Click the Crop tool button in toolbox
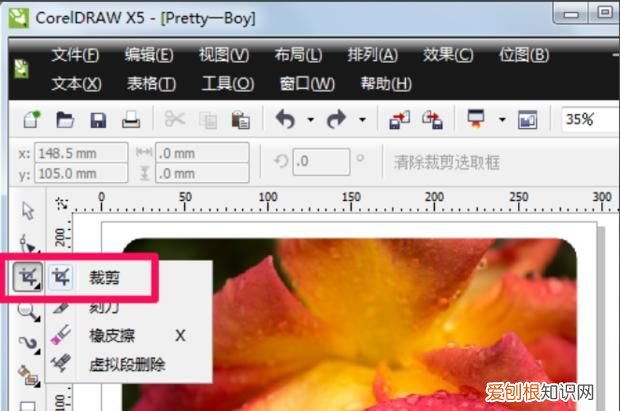Viewport: 620px width, 411px height. [x=28, y=277]
